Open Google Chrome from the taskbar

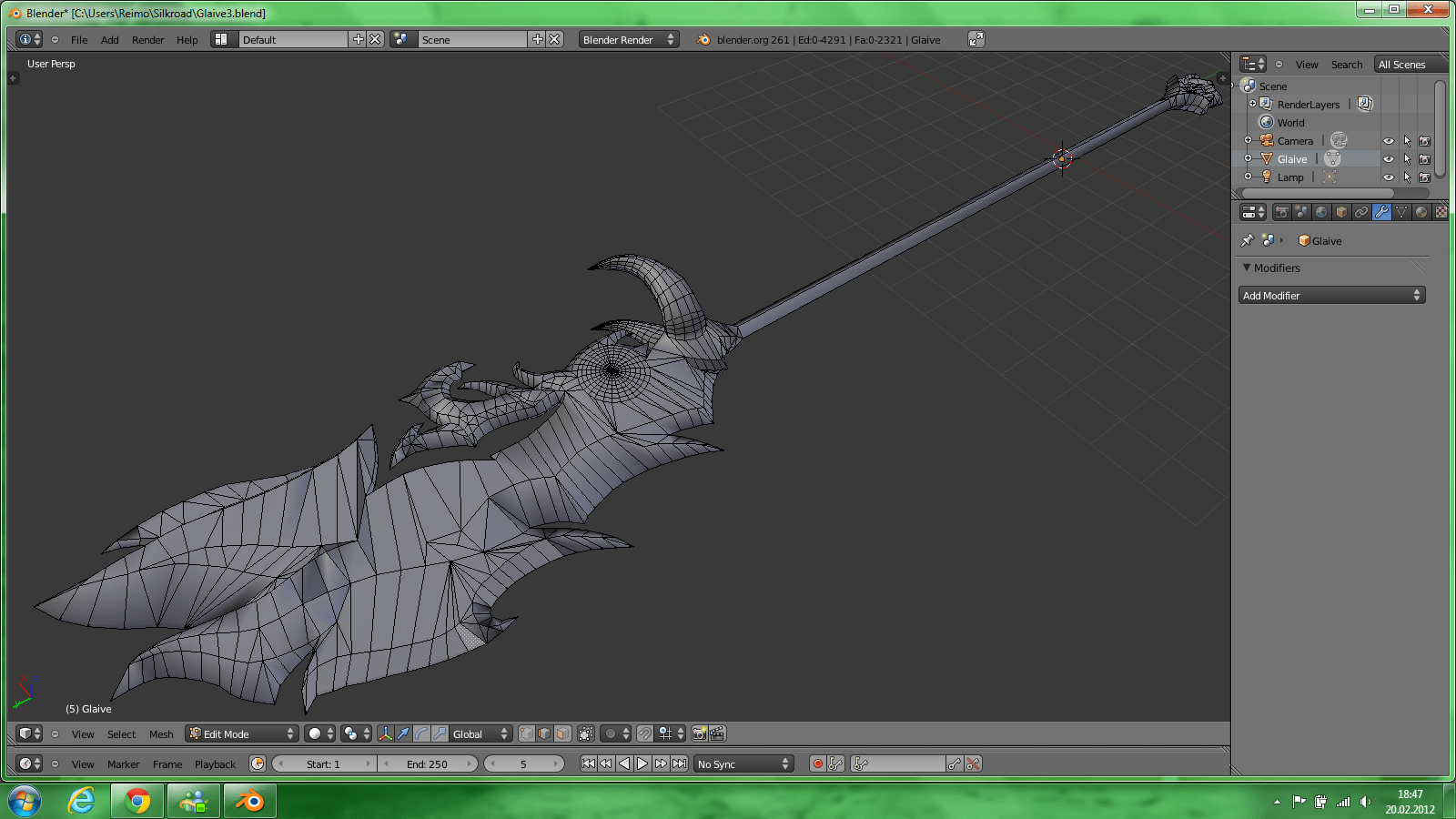pyautogui.click(x=137, y=801)
